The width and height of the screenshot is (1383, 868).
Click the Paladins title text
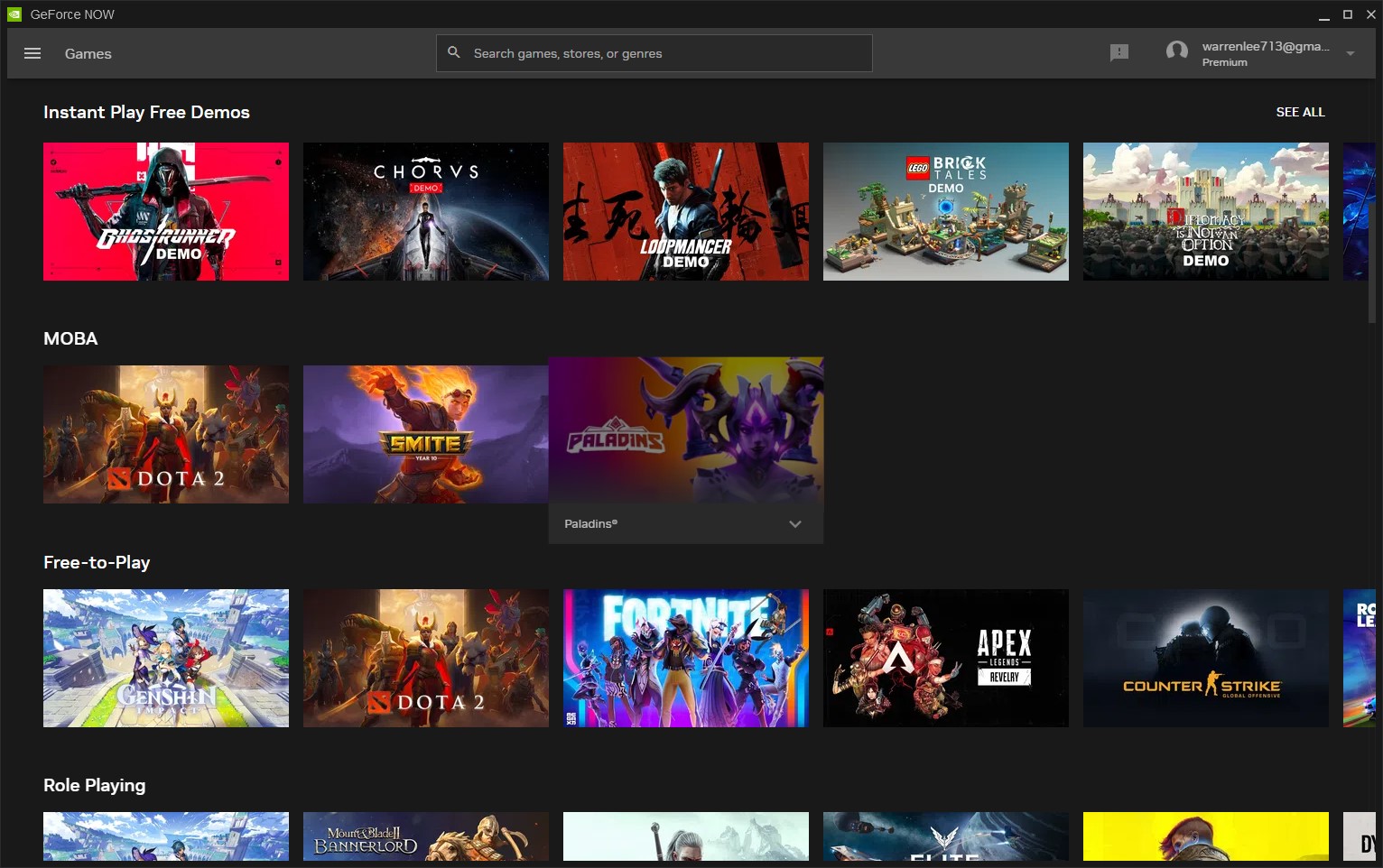[x=590, y=524]
